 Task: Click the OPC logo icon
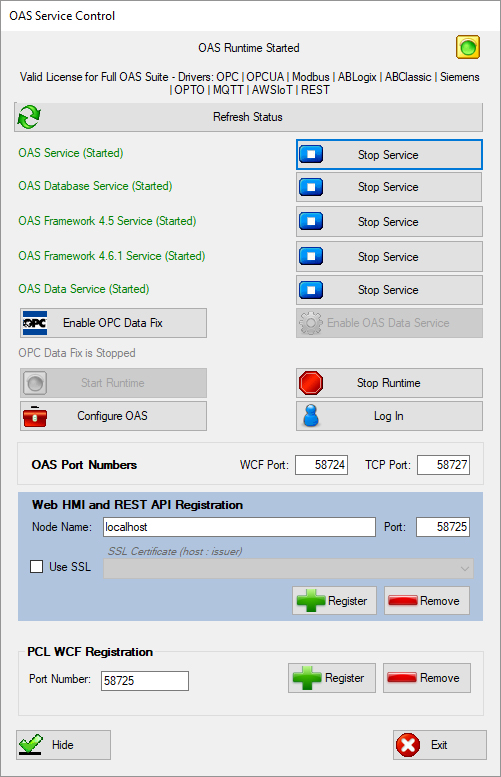(35, 323)
